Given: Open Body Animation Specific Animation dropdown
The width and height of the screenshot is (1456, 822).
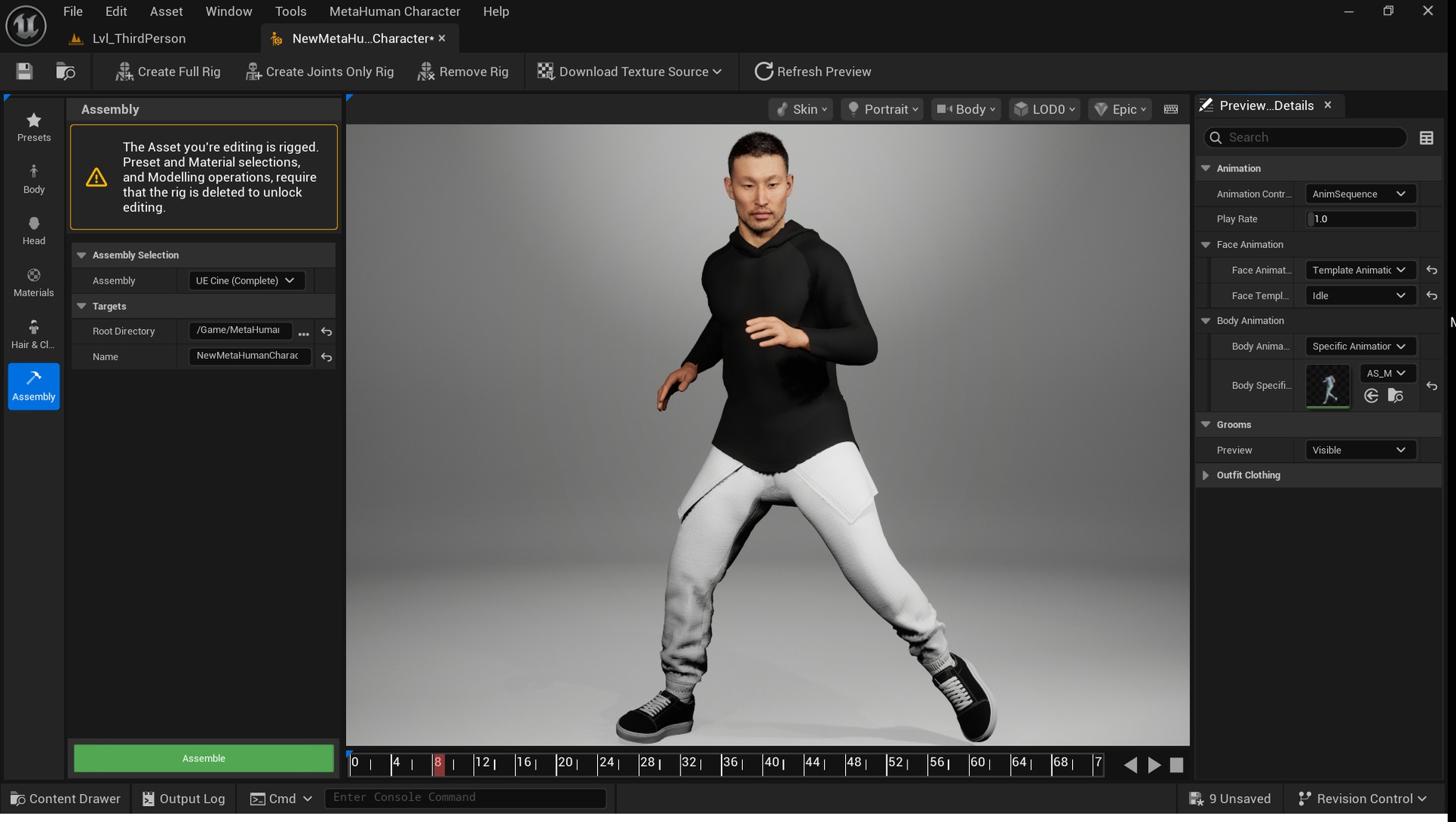Looking at the screenshot, I should coord(1360,347).
